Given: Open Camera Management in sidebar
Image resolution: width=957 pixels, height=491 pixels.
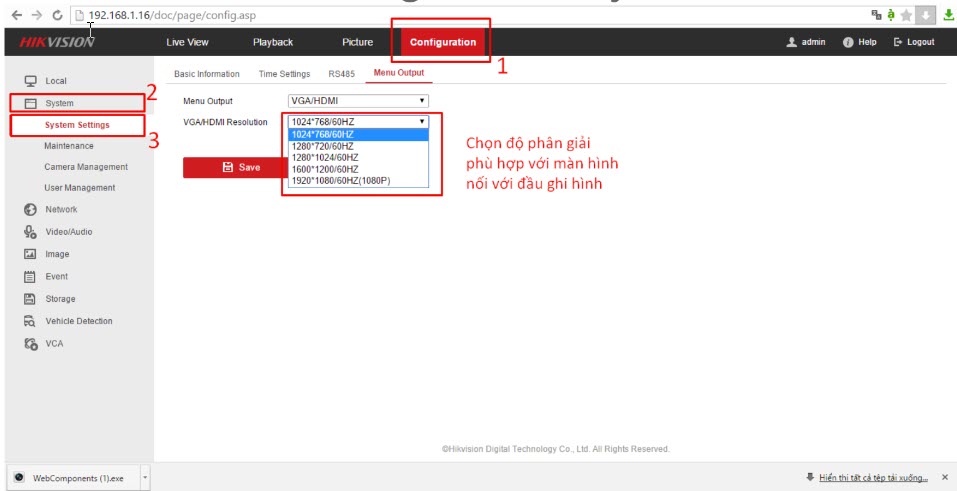Looking at the screenshot, I should pos(86,167).
